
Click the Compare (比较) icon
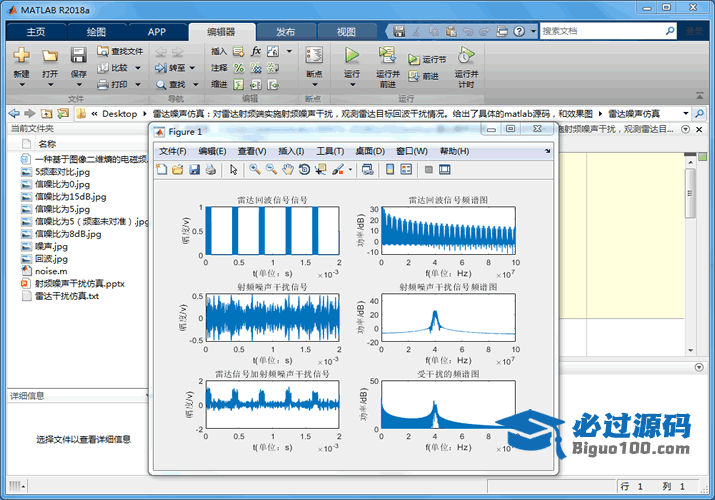click(x=103, y=68)
